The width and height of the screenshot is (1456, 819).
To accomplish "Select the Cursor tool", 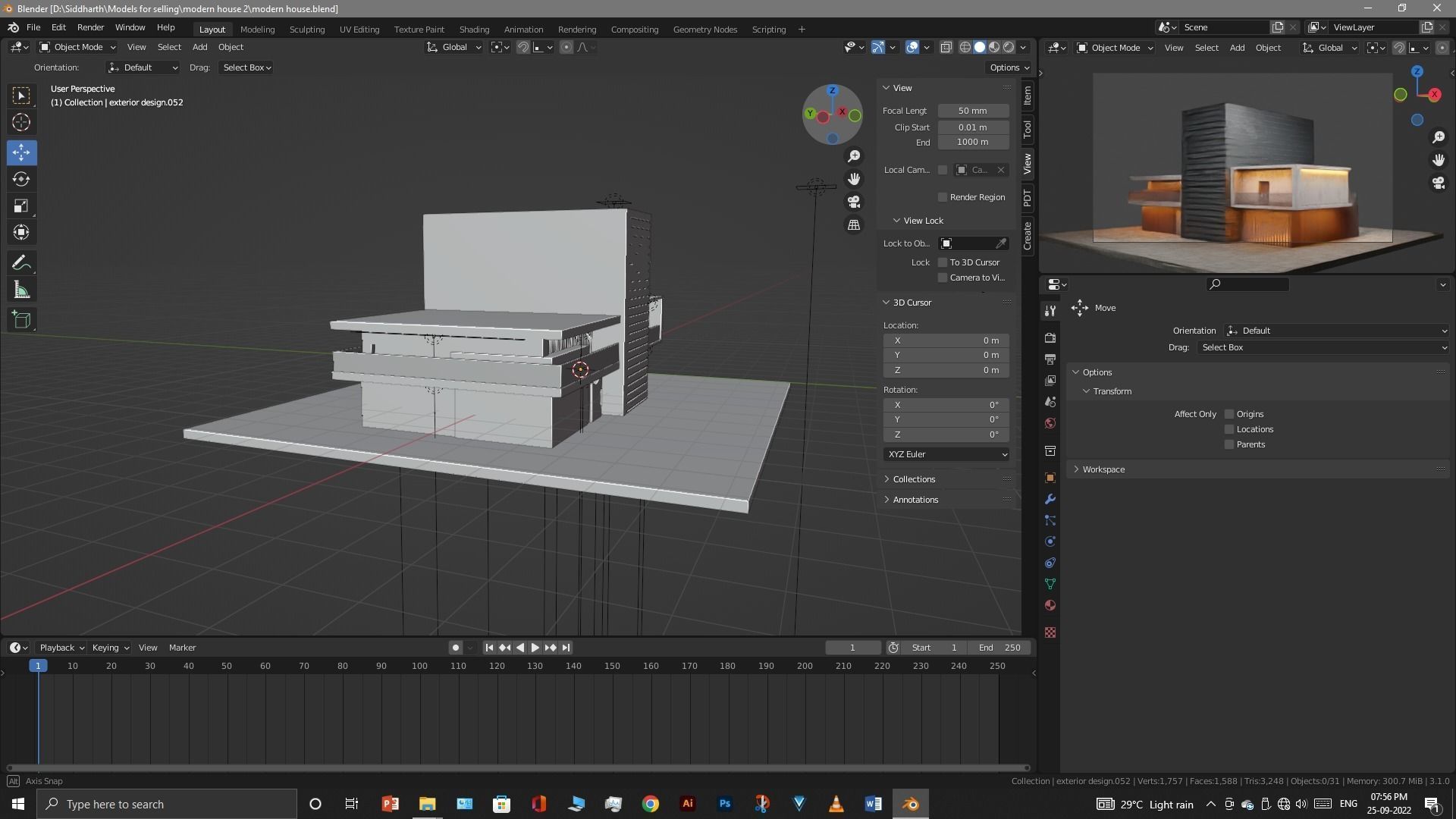I will (x=21, y=122).
